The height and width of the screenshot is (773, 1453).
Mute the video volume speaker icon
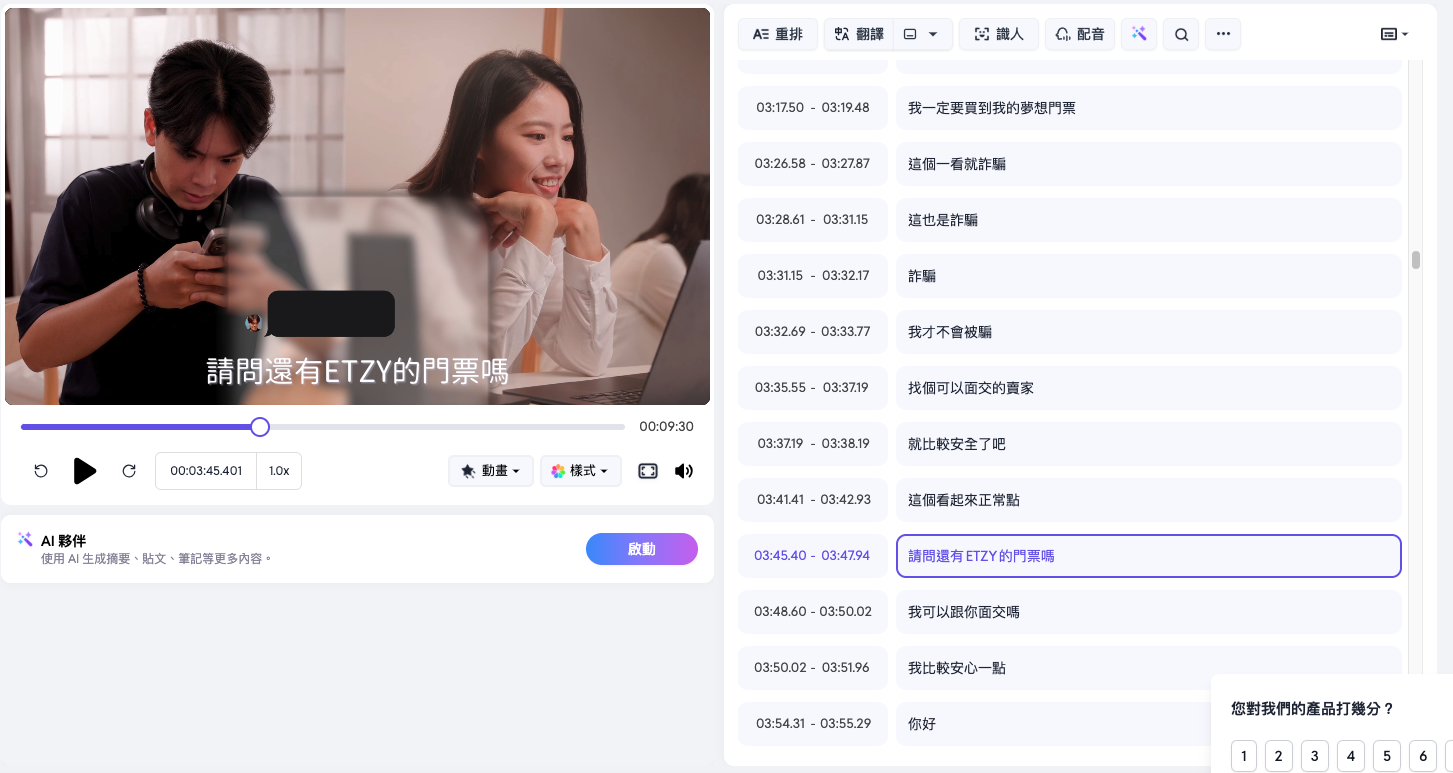point(684,471)
